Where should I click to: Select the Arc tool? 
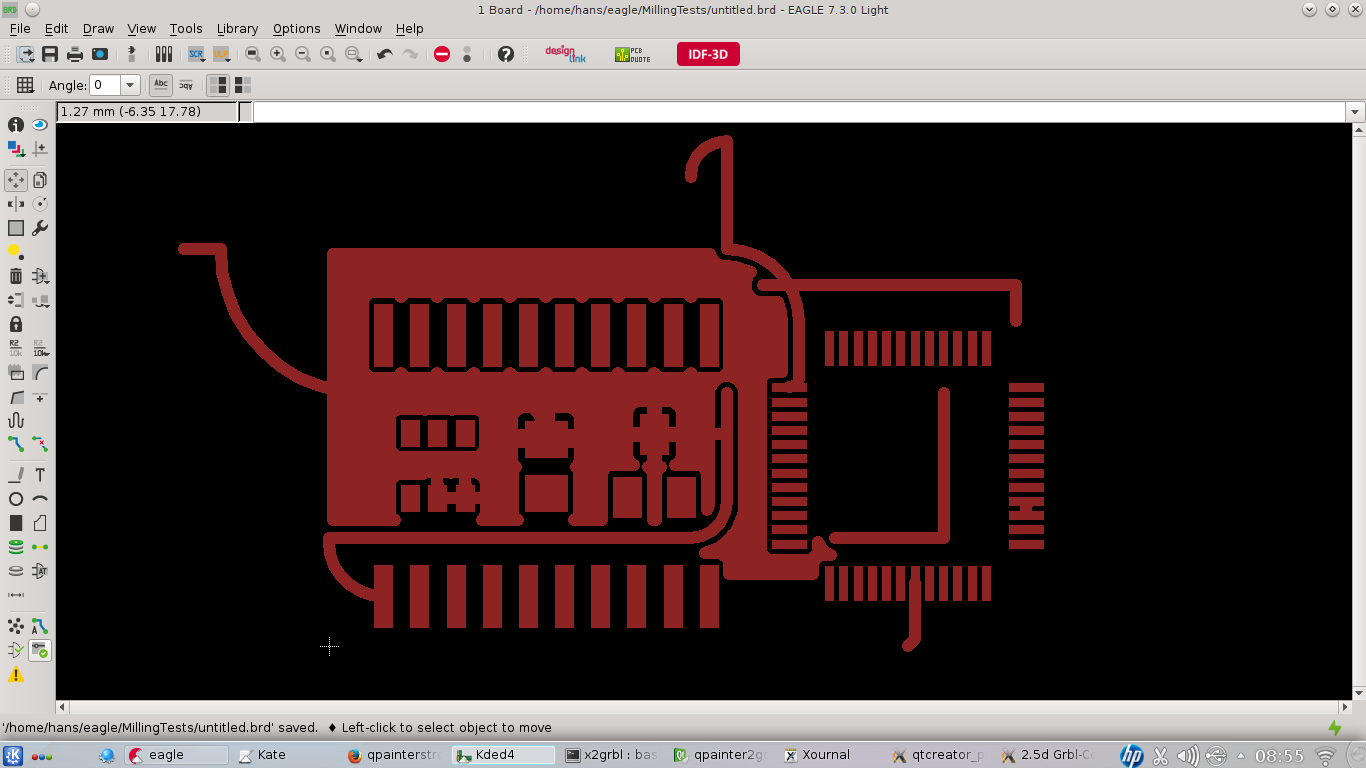pyautogui.click(x=40, y=499)
